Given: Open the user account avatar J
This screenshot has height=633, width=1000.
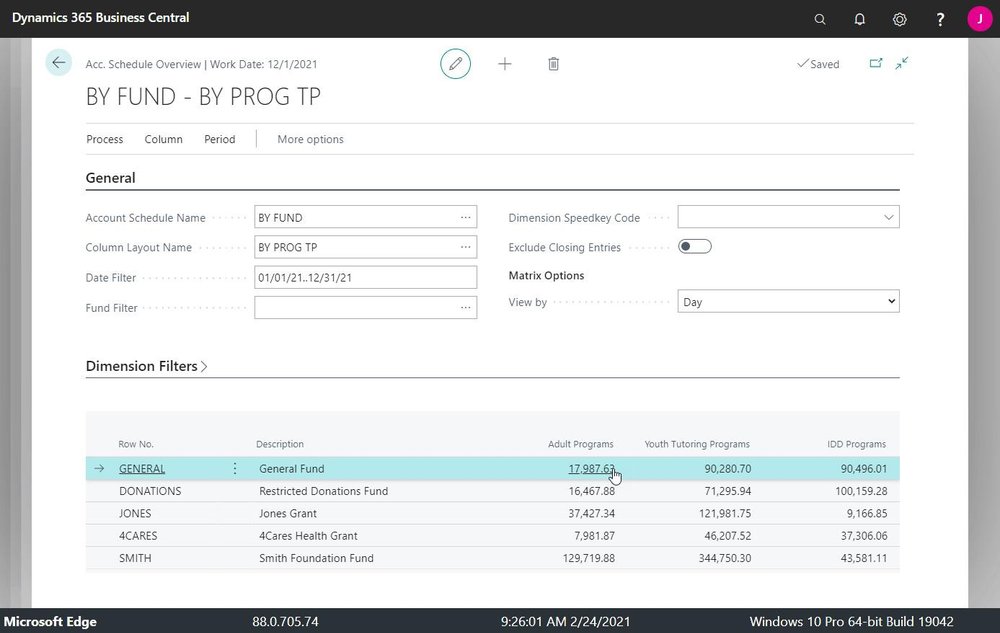Looking at the screenshot, I should point(980,19).
